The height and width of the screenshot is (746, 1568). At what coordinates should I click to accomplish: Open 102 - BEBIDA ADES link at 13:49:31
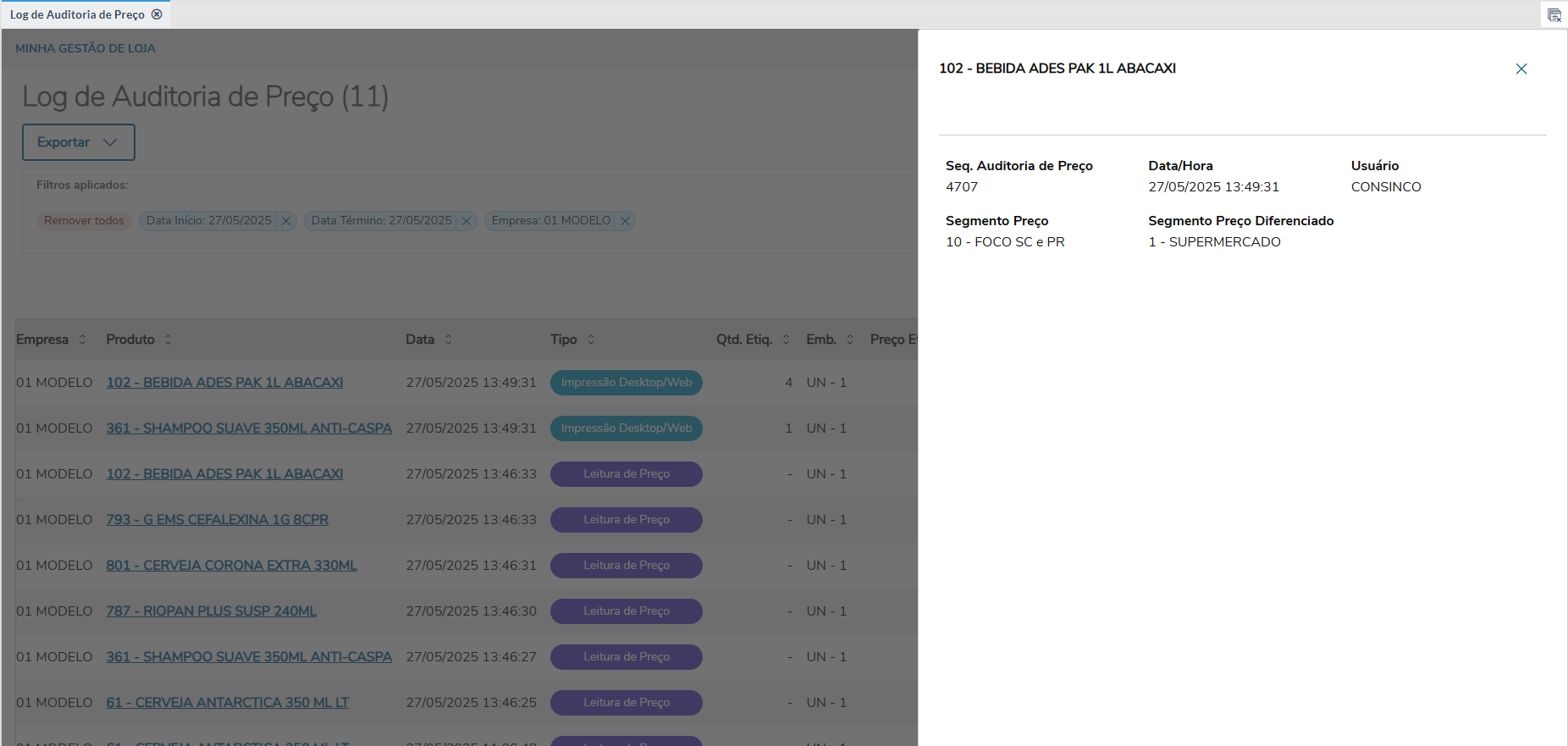pos(224,383)
